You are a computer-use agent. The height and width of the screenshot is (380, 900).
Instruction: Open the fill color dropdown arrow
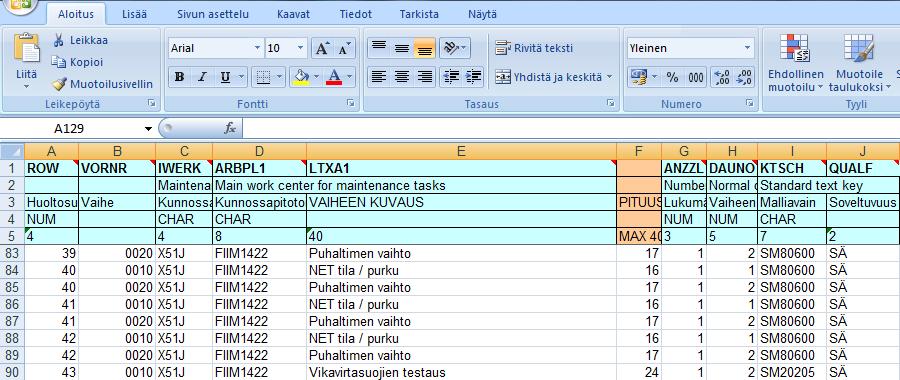tap(316, 77)
